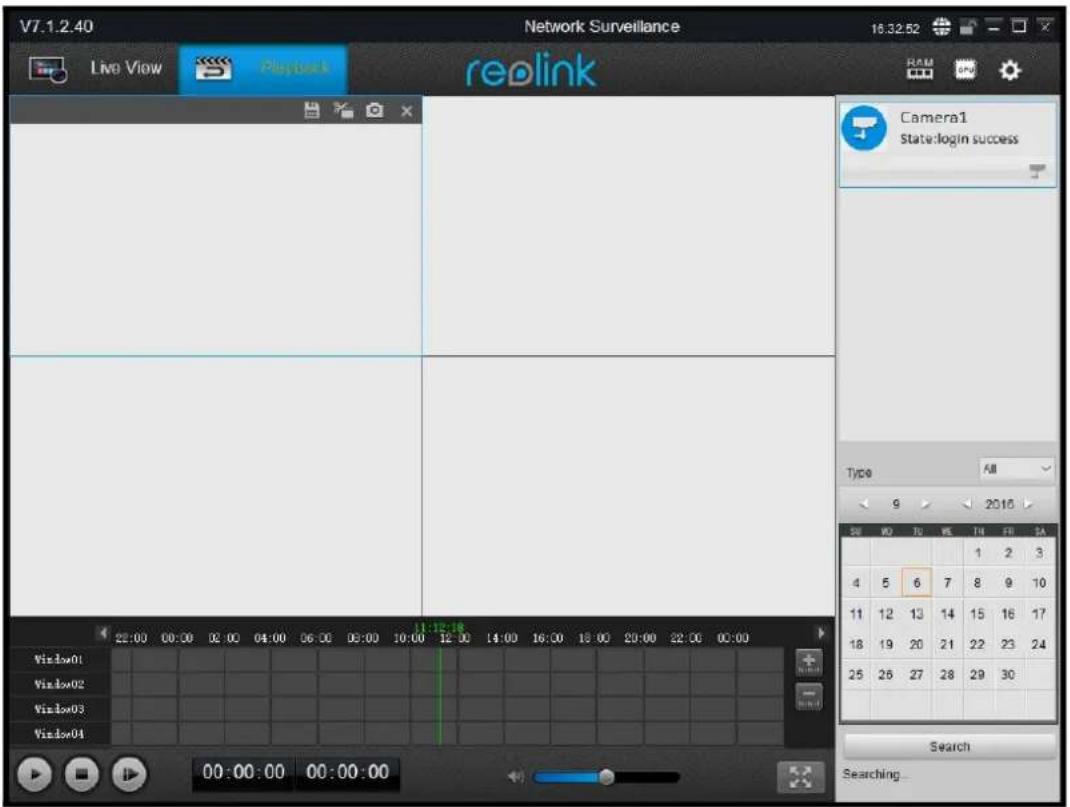Click the small camera icon under Camera1
Image resolution: width=1070 pixels, height=807 pixels.
pos(1037,171)
